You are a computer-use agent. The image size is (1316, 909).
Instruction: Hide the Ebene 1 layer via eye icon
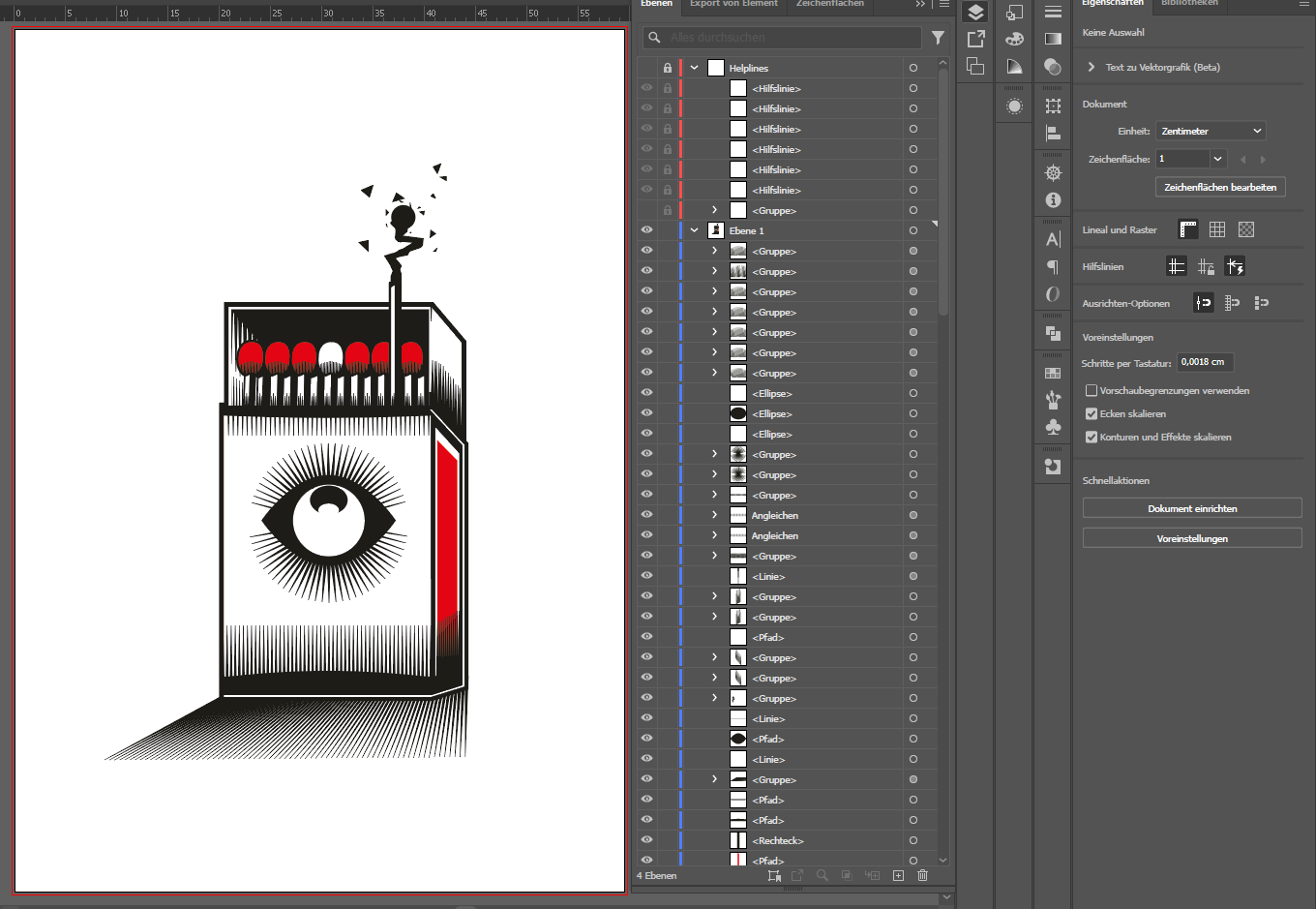pos(646,230)
